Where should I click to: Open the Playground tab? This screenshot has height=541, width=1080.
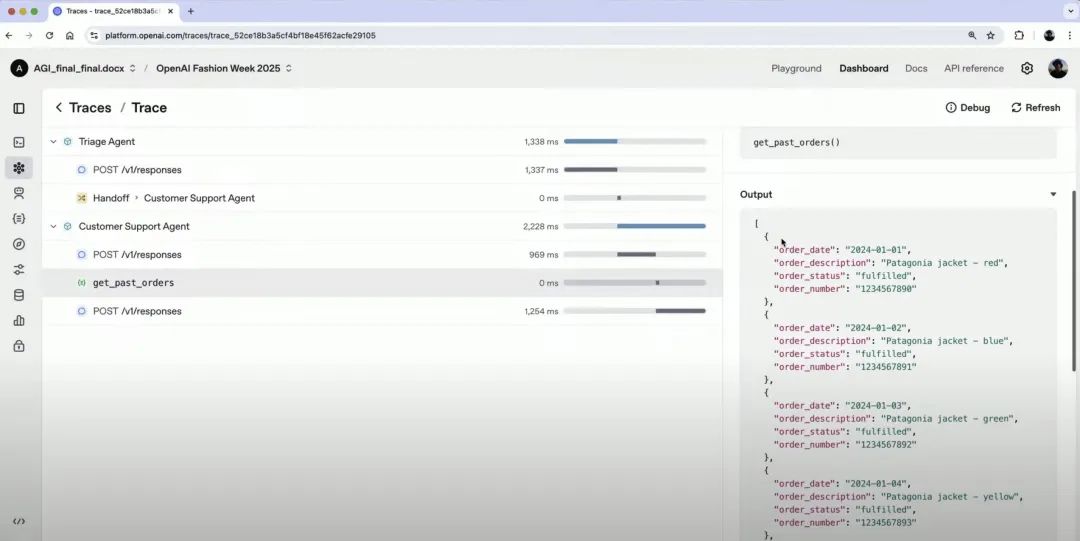[x=796, y=68]
